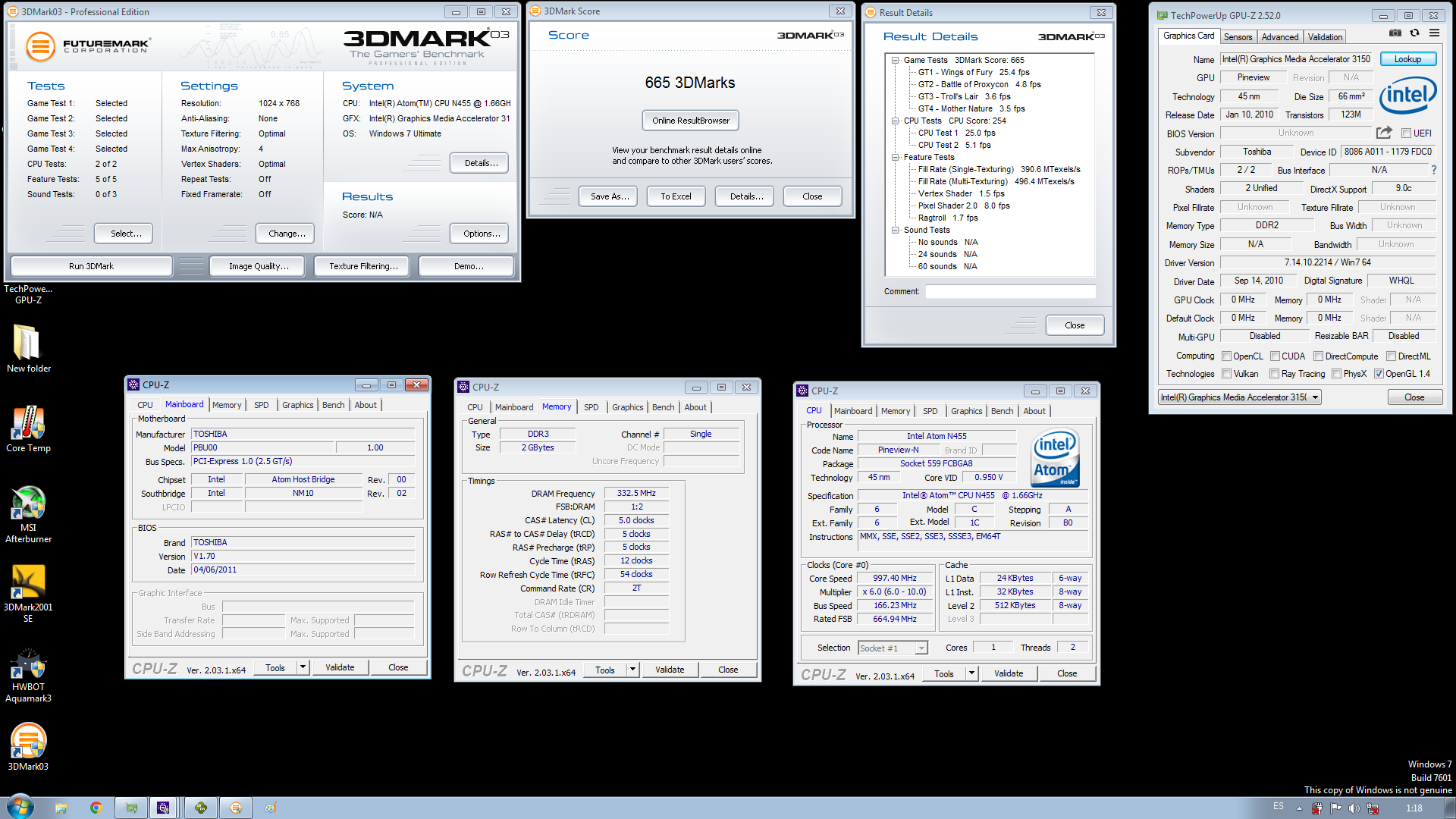The image size is (1456, 819).
Task: Open the GPU selection dropdown in GPU-Z
Action: (x=1239, y=397)
